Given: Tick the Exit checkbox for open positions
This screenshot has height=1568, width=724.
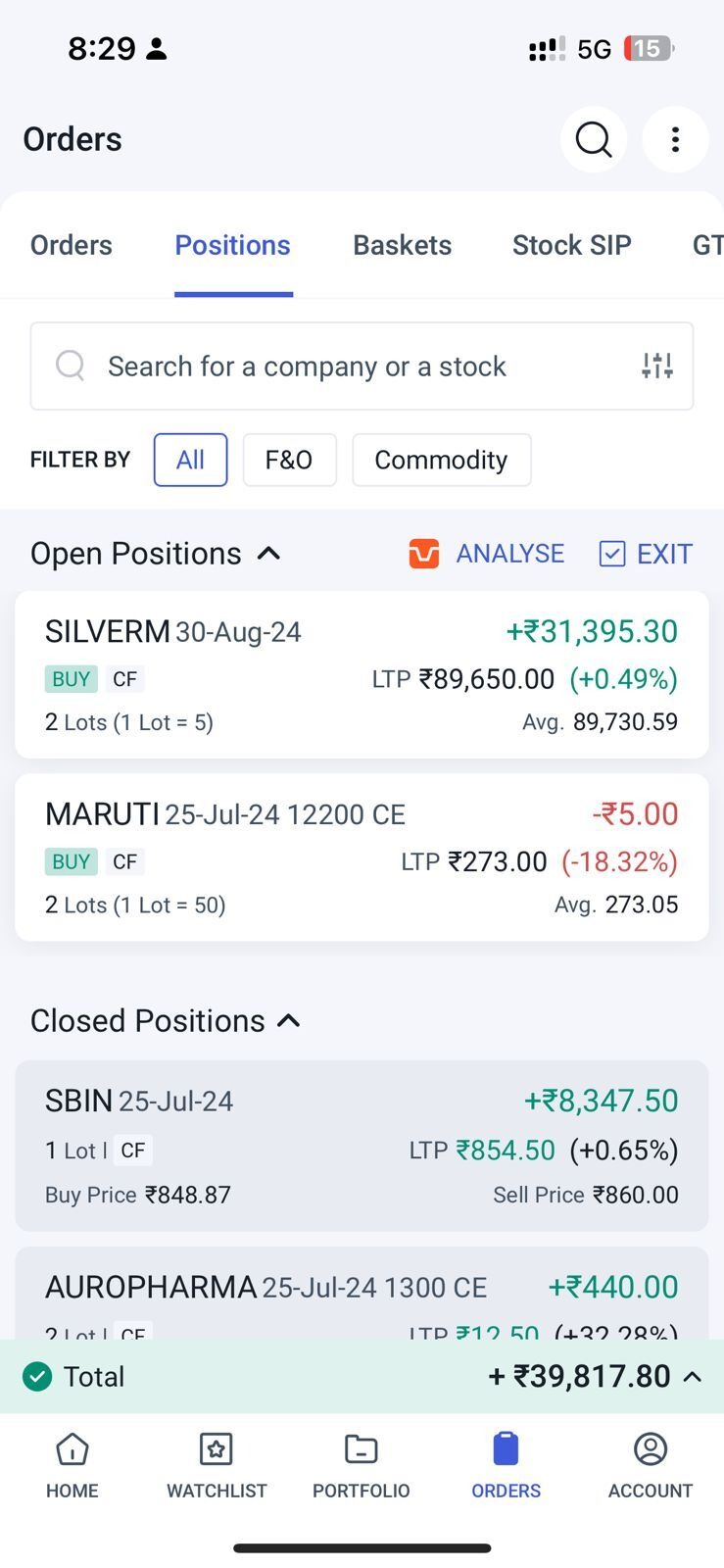Looking at the screenshot, I should 612,554.
